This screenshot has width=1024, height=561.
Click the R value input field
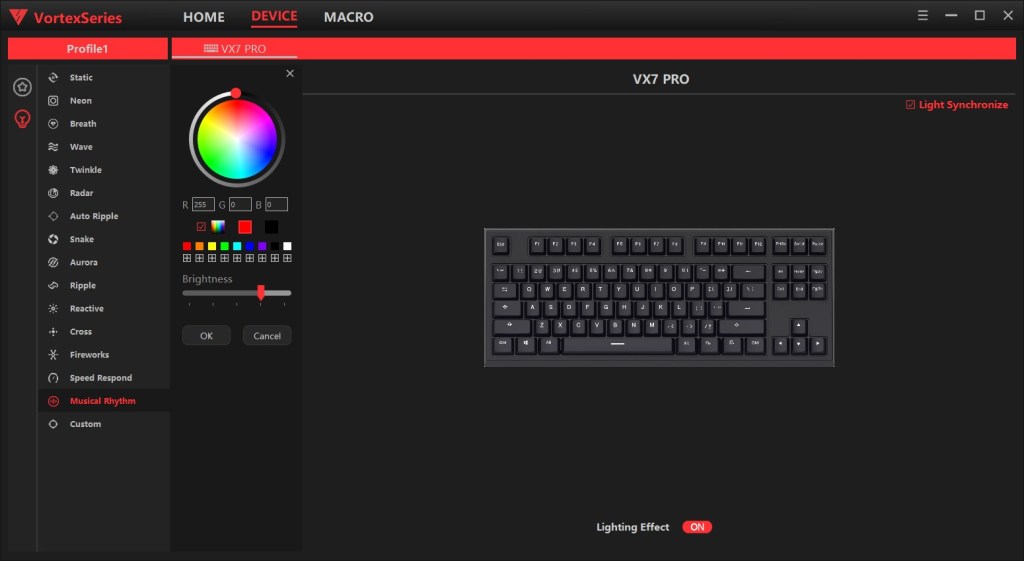[203, 204]
